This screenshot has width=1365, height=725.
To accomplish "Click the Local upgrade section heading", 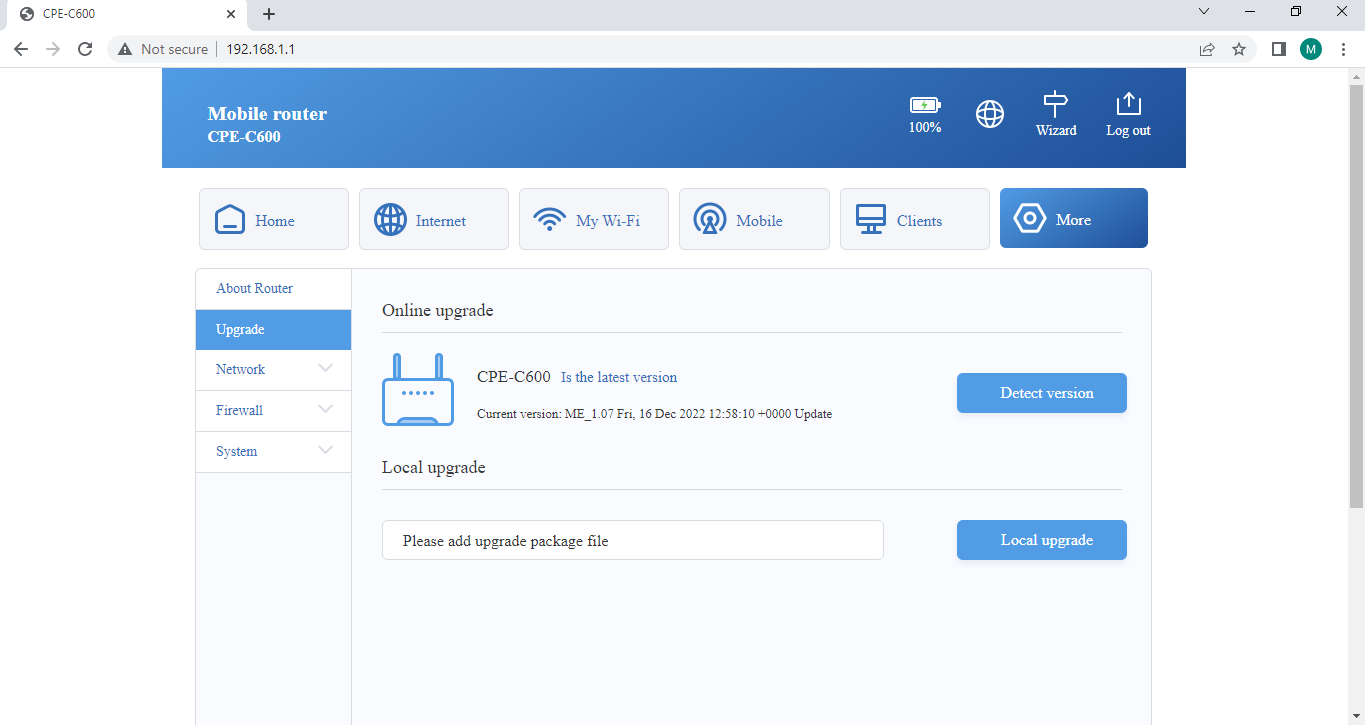I will (x=434, y=467).
